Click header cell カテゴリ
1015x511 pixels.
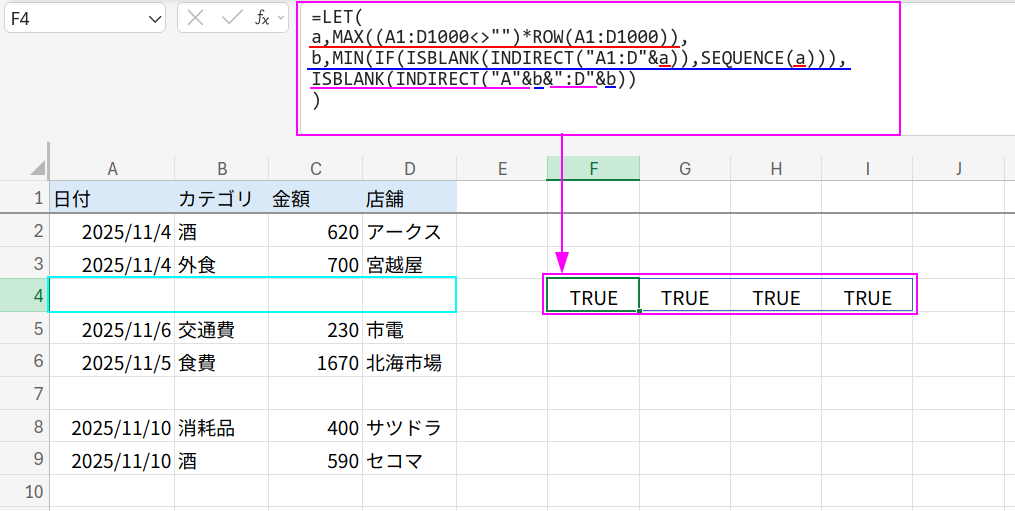click(x=221, y=198)
